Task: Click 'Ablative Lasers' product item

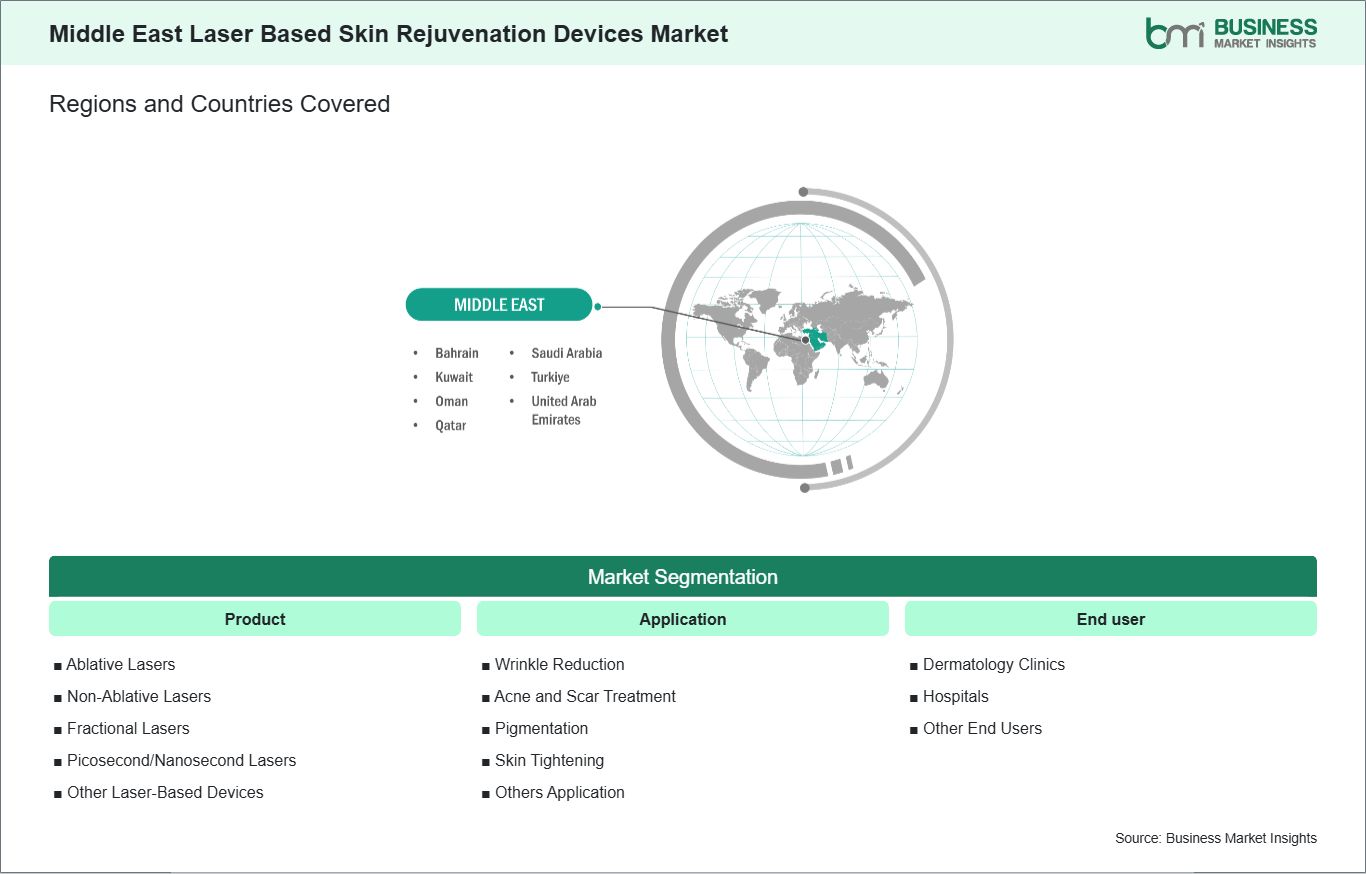Action: 121,664
